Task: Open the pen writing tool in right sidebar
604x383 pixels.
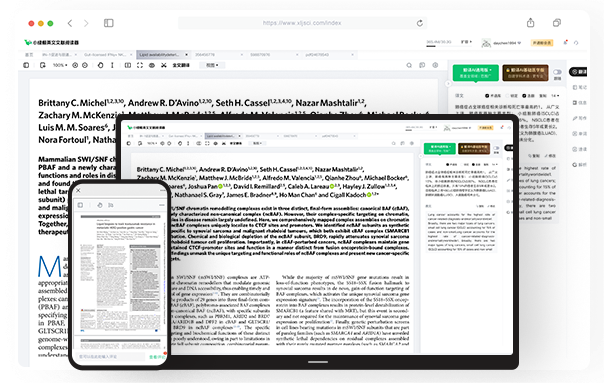Action: click(579, 118)
